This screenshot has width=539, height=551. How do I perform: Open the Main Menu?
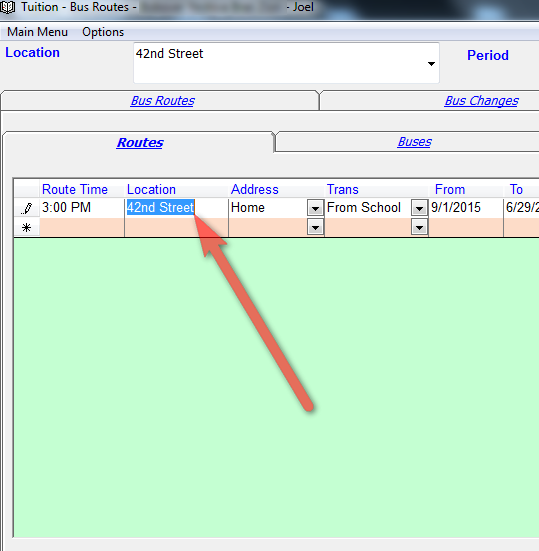37,32
